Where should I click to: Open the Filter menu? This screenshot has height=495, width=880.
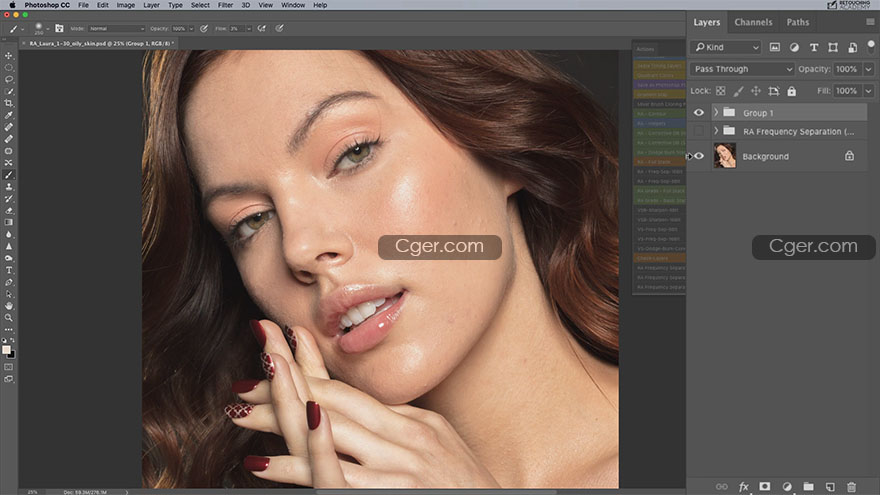click(x=225, y=5)
